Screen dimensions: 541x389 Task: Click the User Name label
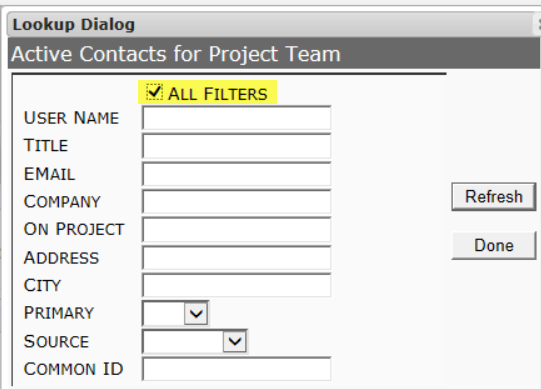[71, 118]
